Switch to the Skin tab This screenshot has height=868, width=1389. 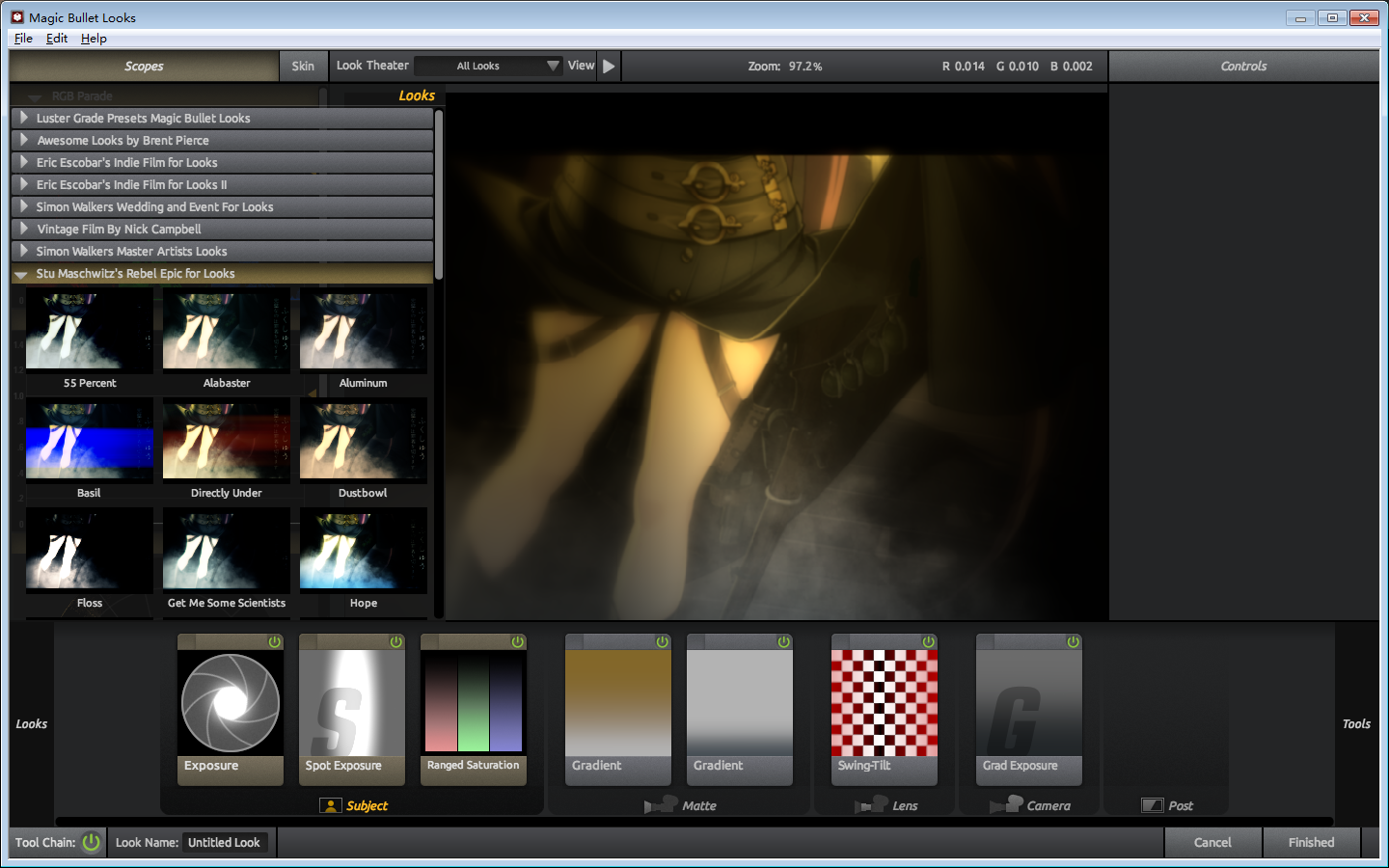(x=303, y=67)
